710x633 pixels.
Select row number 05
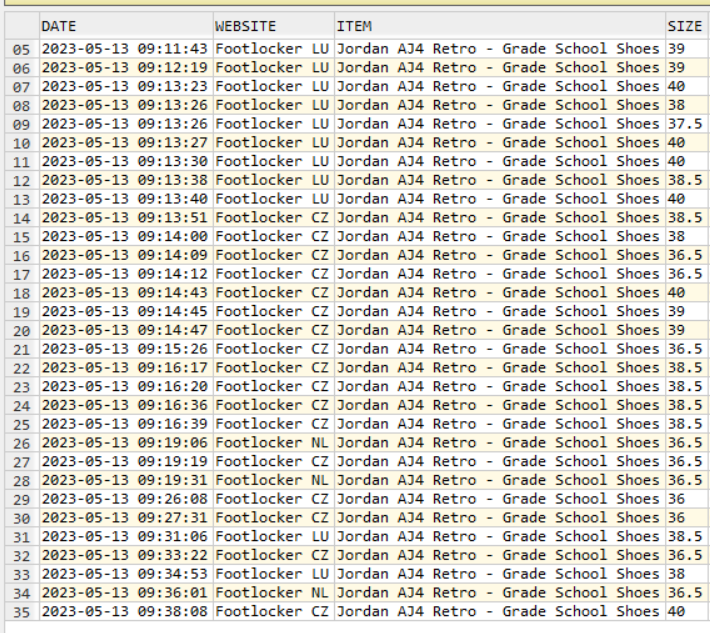coord(21,49)
